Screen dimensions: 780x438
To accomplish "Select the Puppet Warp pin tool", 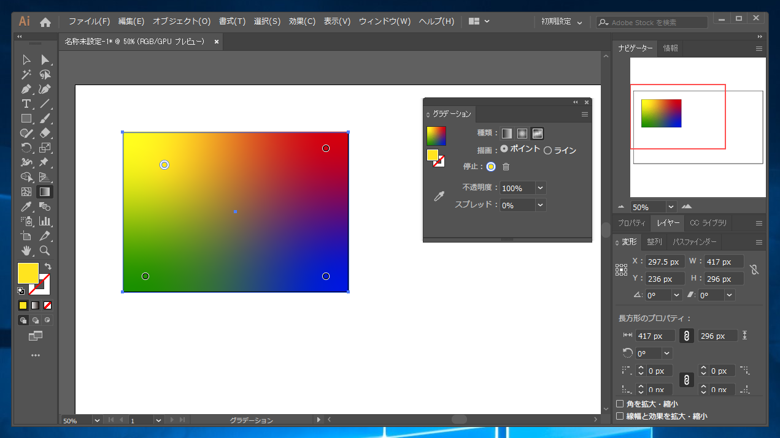I will coord(45,162).
